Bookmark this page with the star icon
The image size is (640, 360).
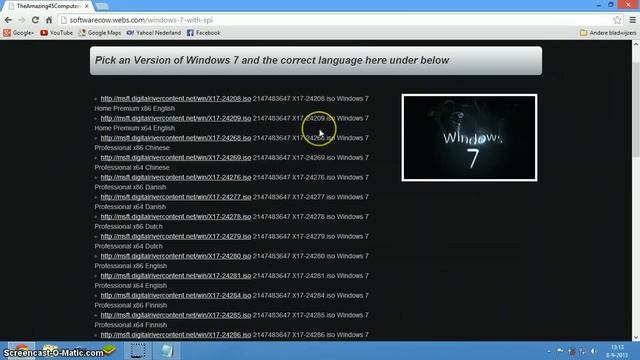[617, 20]
